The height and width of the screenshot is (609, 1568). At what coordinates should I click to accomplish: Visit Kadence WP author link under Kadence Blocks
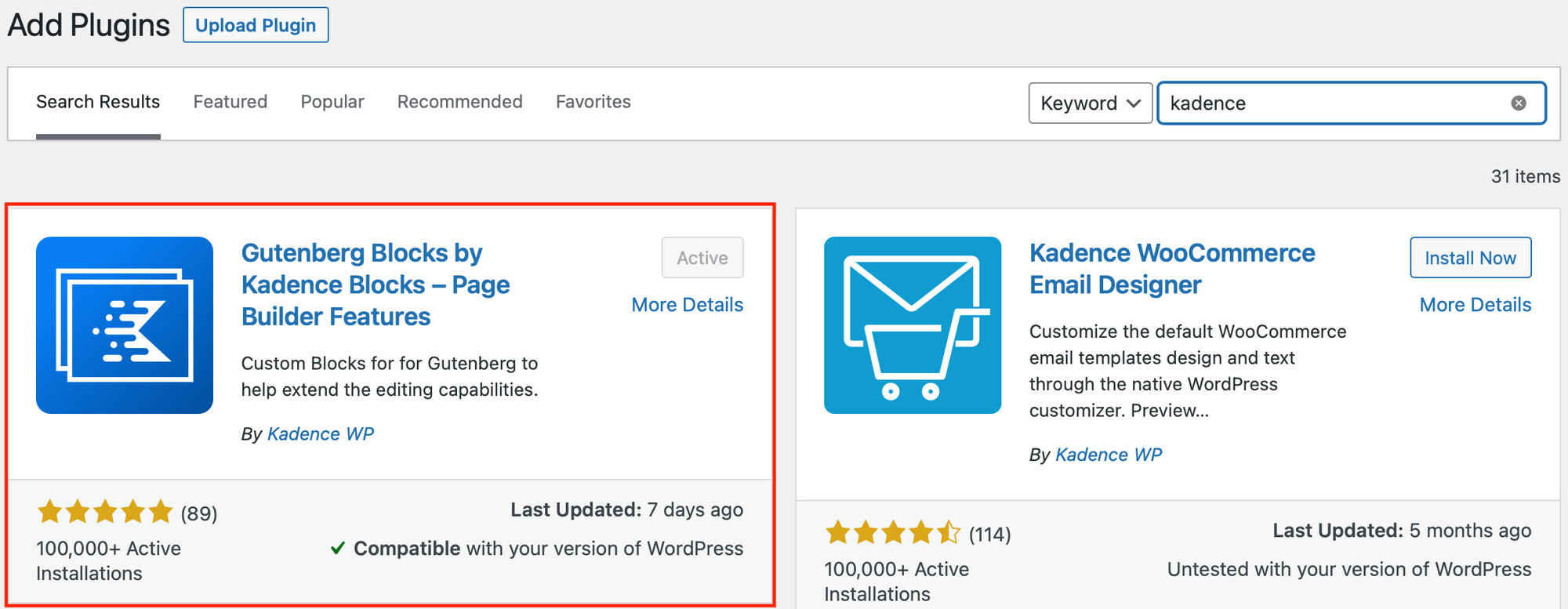click(321, 434)
